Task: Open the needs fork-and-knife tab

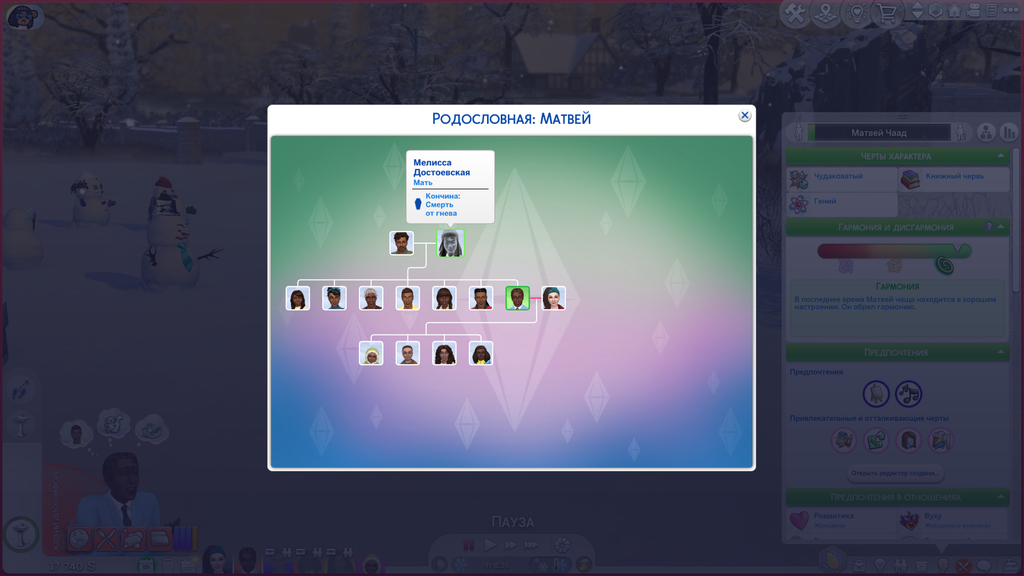Action: [963, 565]
